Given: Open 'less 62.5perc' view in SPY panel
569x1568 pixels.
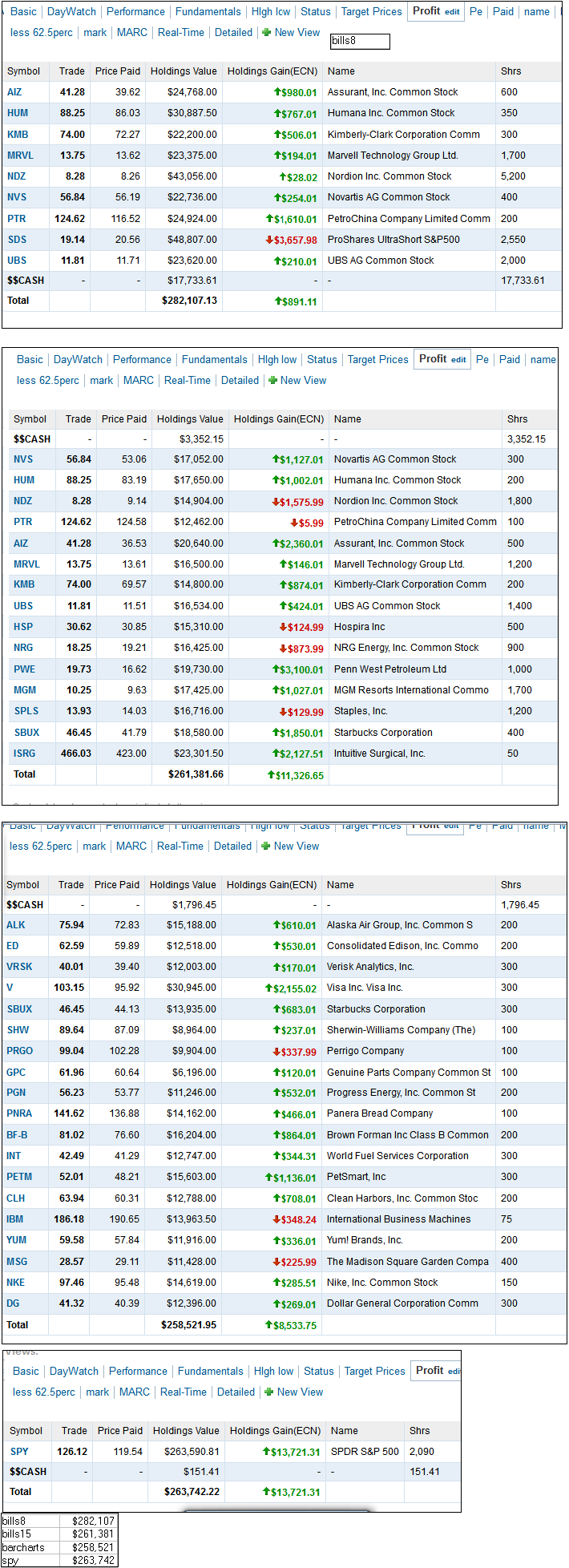Looking at the screenshot, I should (x=44, y=1392).
